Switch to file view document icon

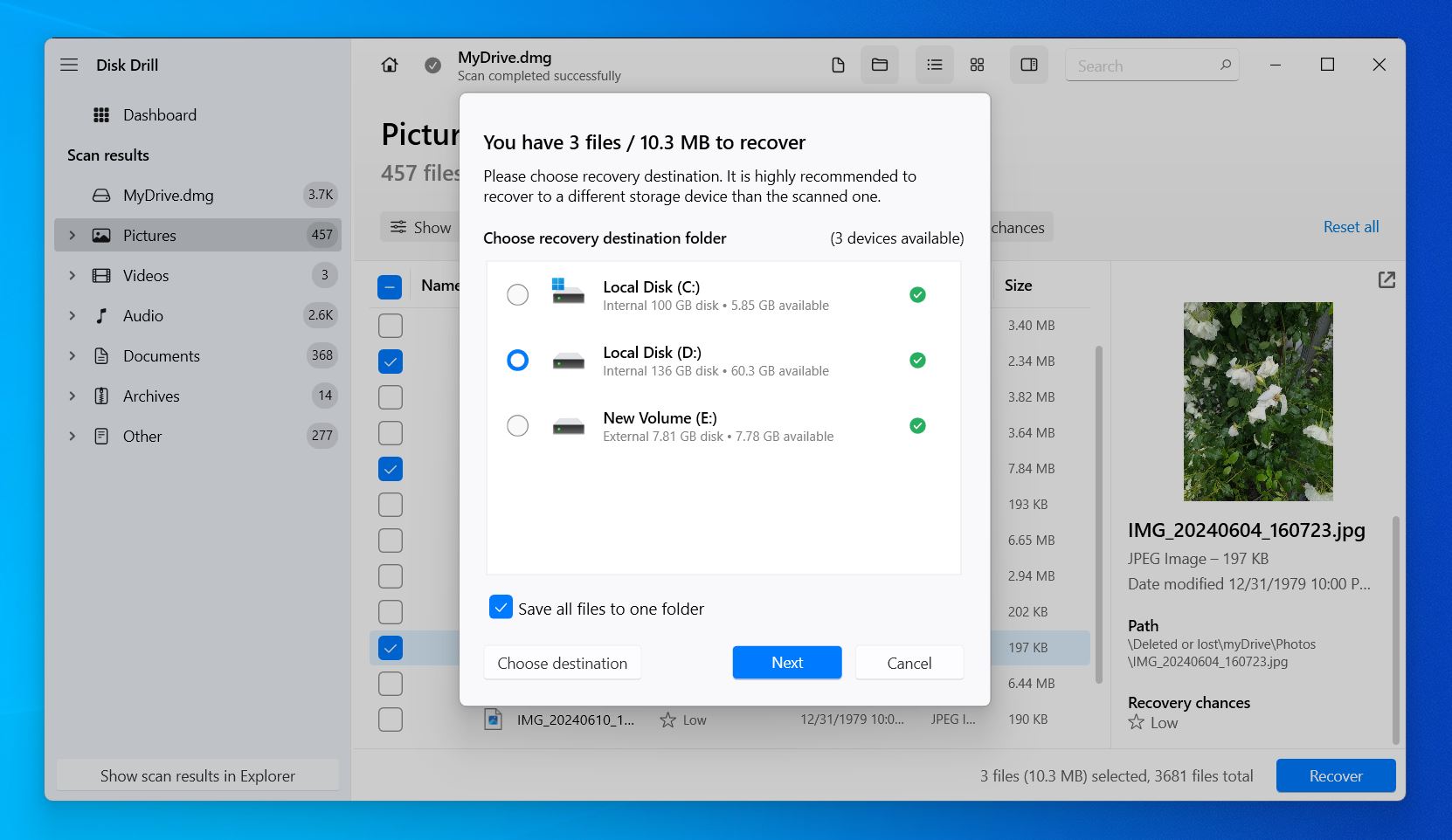(x=838, y=65)
